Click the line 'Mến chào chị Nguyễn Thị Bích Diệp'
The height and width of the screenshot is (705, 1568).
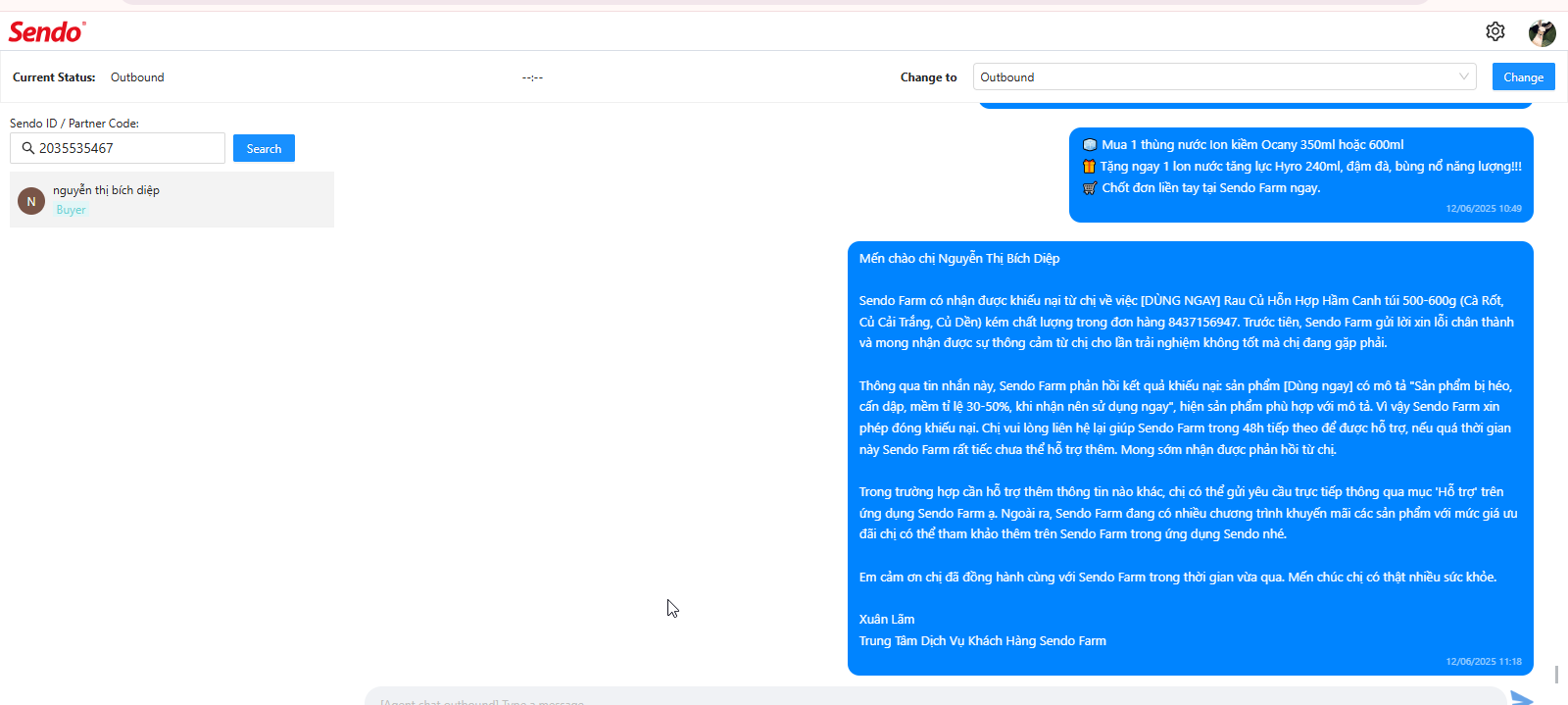pos(959,259)
